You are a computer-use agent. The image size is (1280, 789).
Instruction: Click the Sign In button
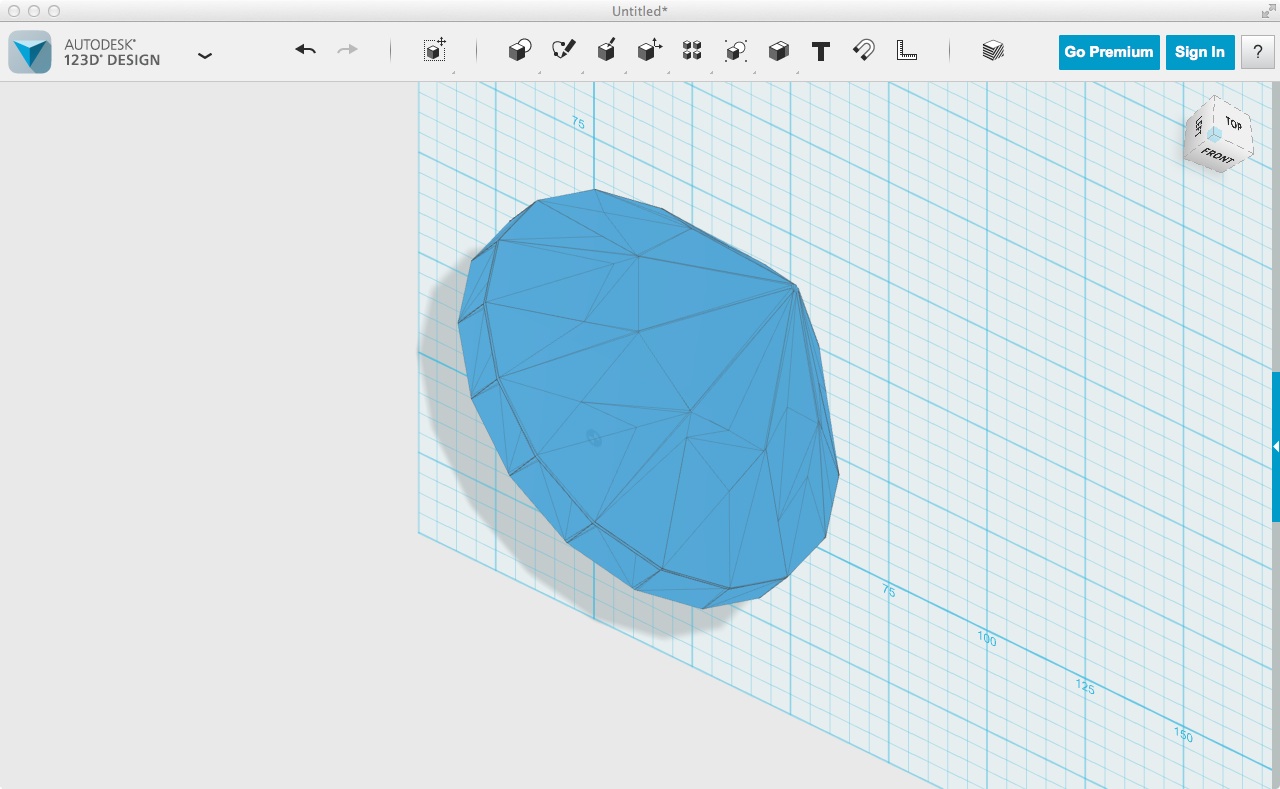click(x=1200, y=52)
